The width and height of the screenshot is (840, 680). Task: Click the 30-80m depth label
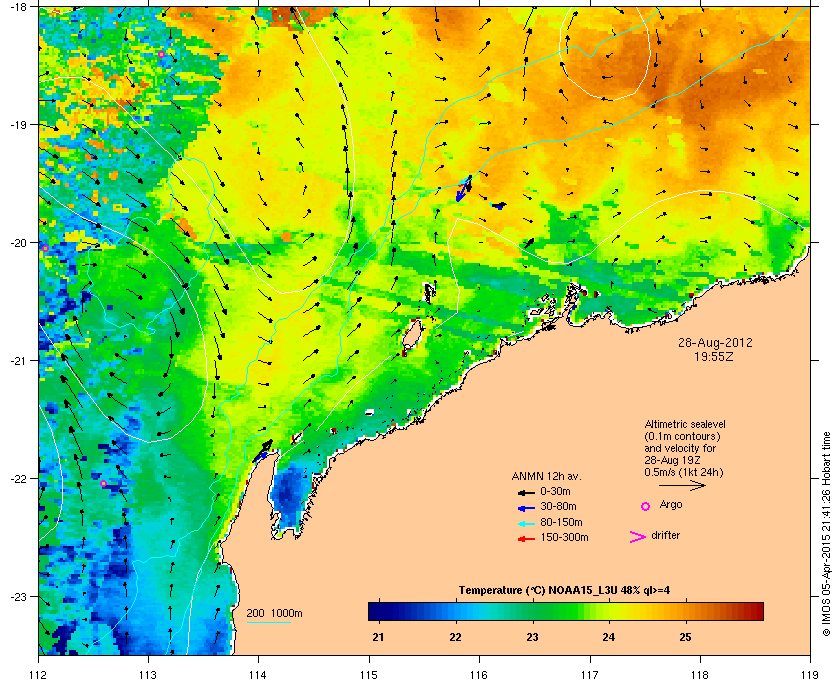coord(558,506)
